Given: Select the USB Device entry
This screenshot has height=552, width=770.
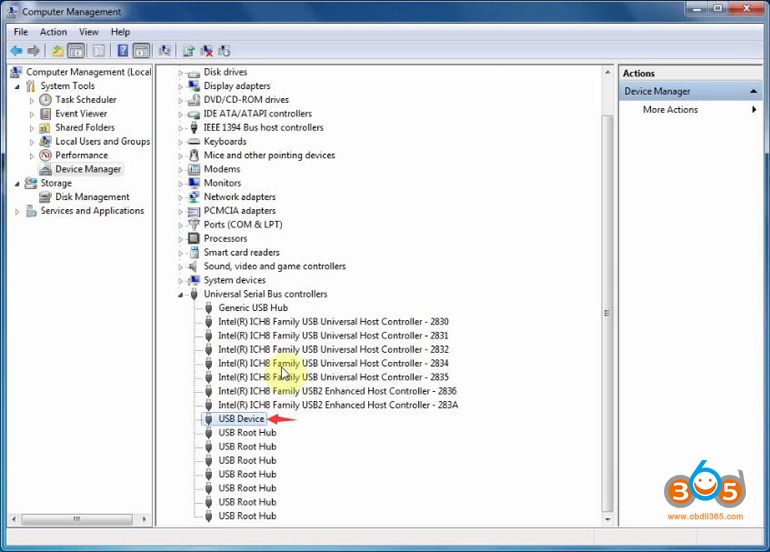Looking at the screenshot, I should pos(241,419).
